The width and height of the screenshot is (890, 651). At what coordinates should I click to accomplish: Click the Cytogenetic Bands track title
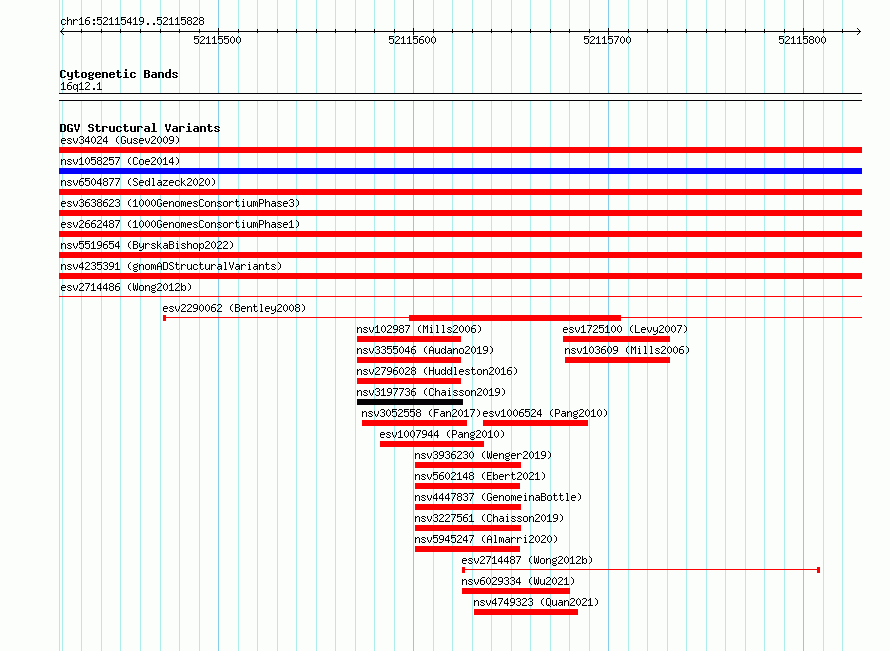[119, 74]
